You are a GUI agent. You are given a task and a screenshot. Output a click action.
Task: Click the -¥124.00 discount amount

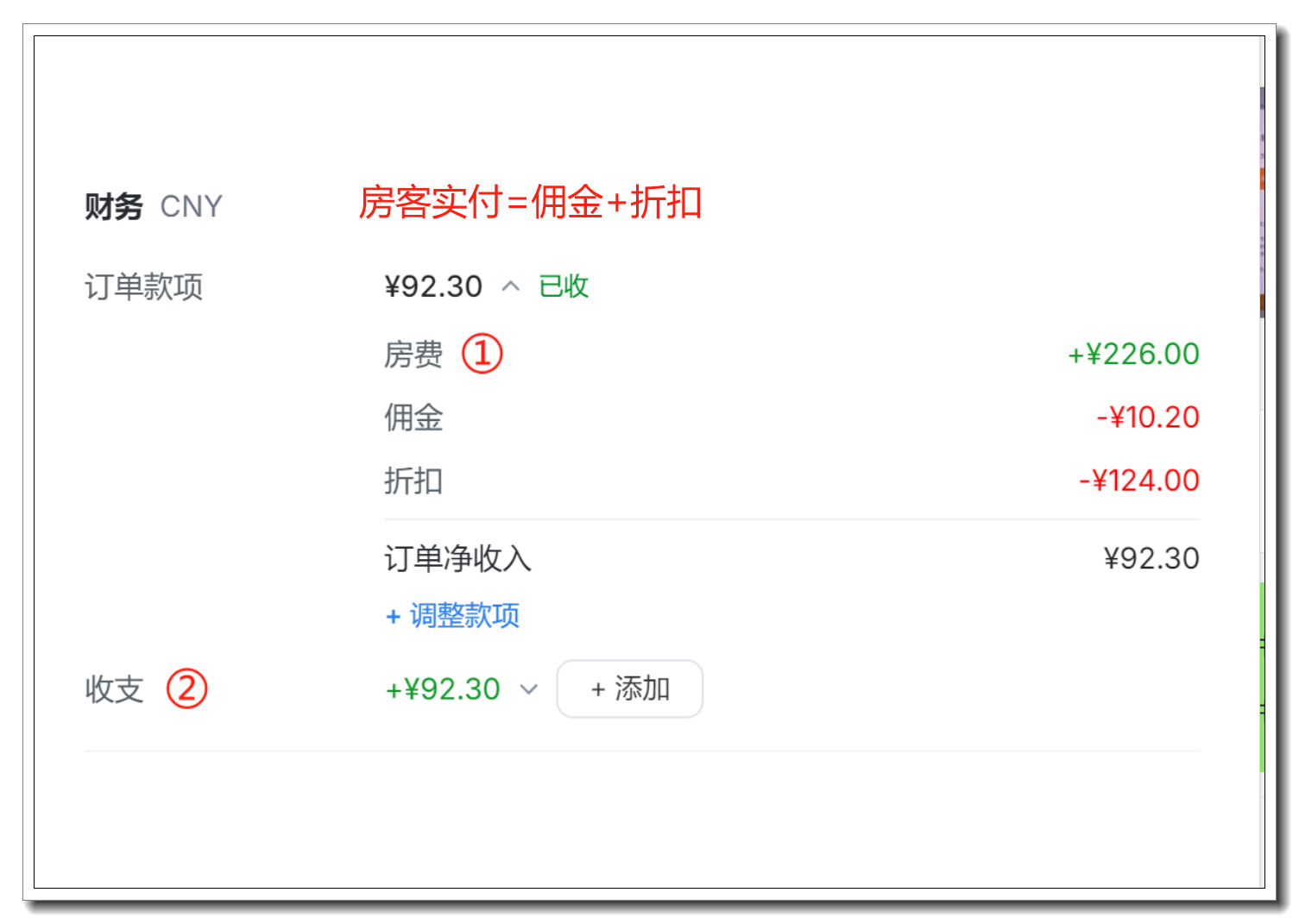click(x=1139, y=481)
